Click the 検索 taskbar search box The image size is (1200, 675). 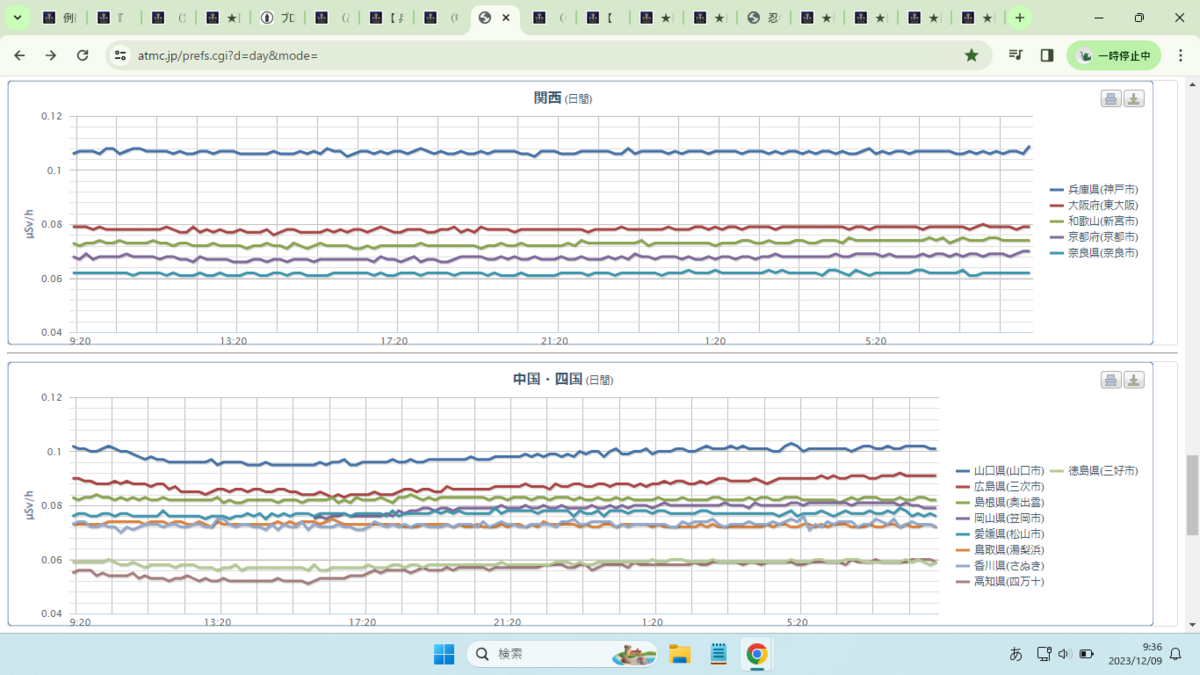pos(562,654)
